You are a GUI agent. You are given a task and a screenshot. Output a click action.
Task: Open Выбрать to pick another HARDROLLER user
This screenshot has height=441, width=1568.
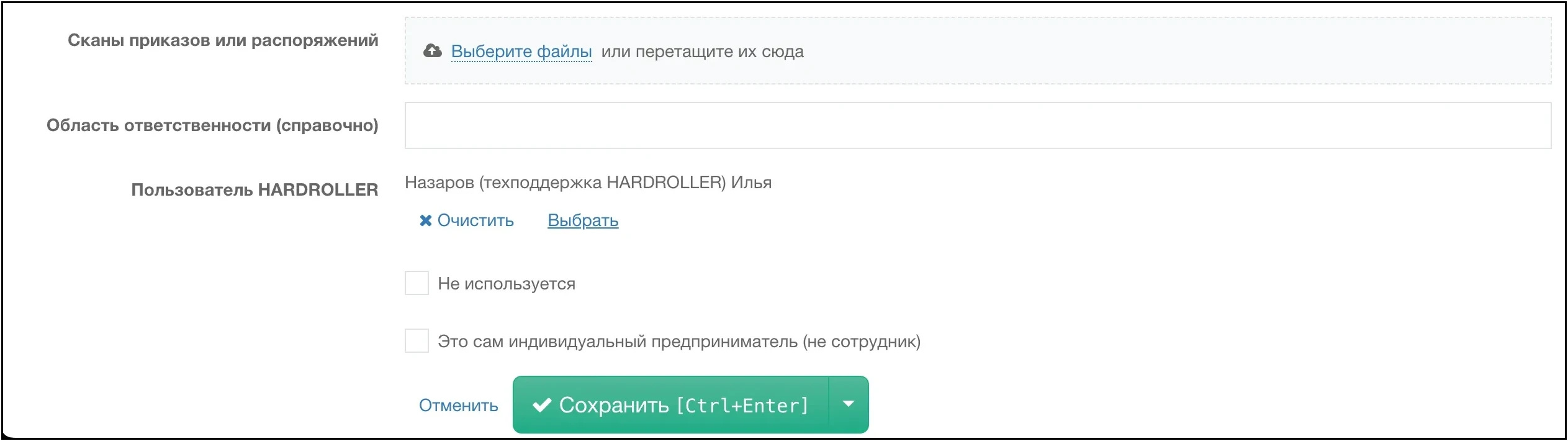(x=582, y=220)
